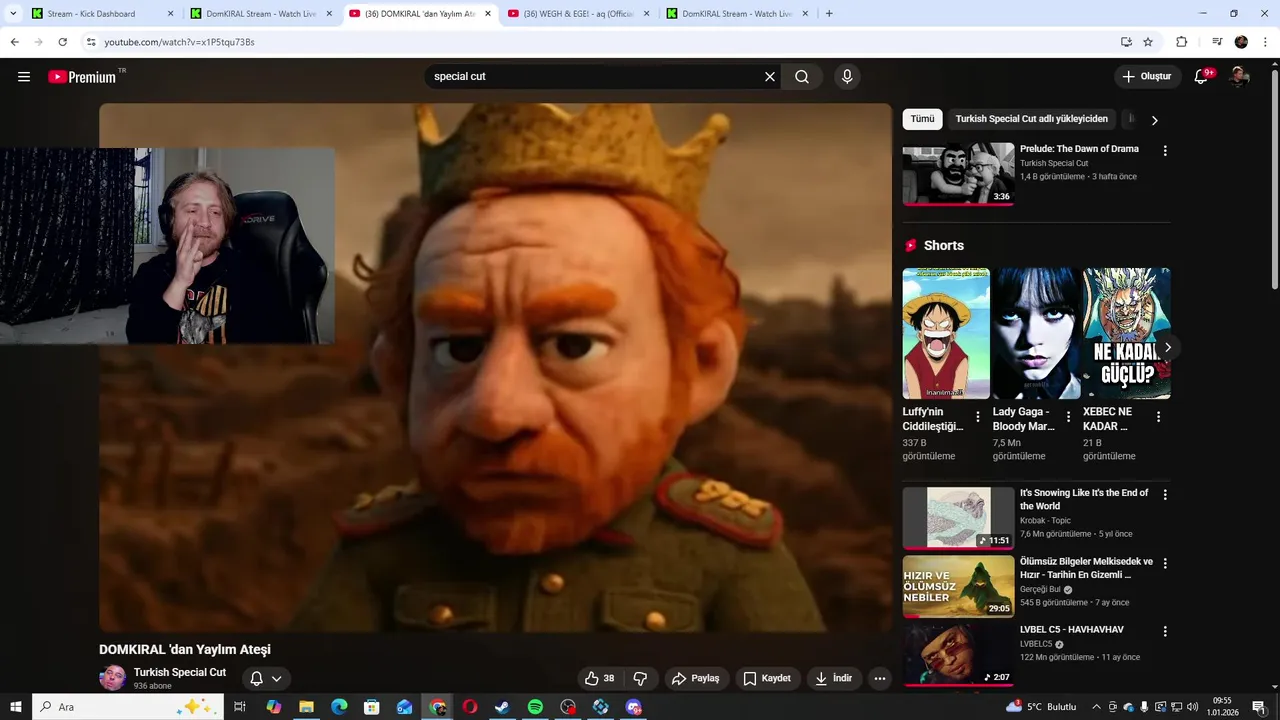Open the tab search dropdown arrow
Viewport: 1280px width, 720px height.
pos(13,14)
